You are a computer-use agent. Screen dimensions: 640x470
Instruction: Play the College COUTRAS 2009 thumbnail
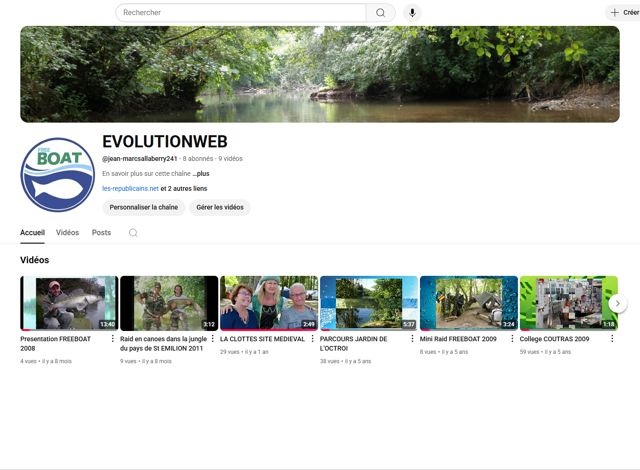click(x=568, y=303)
